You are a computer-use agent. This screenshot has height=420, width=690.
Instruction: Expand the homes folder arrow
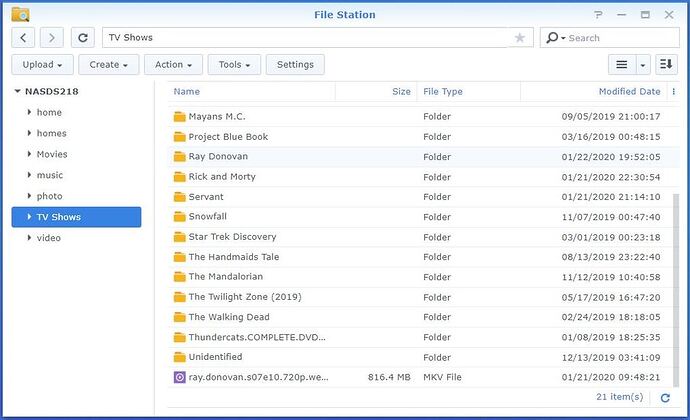pos(29,133)
